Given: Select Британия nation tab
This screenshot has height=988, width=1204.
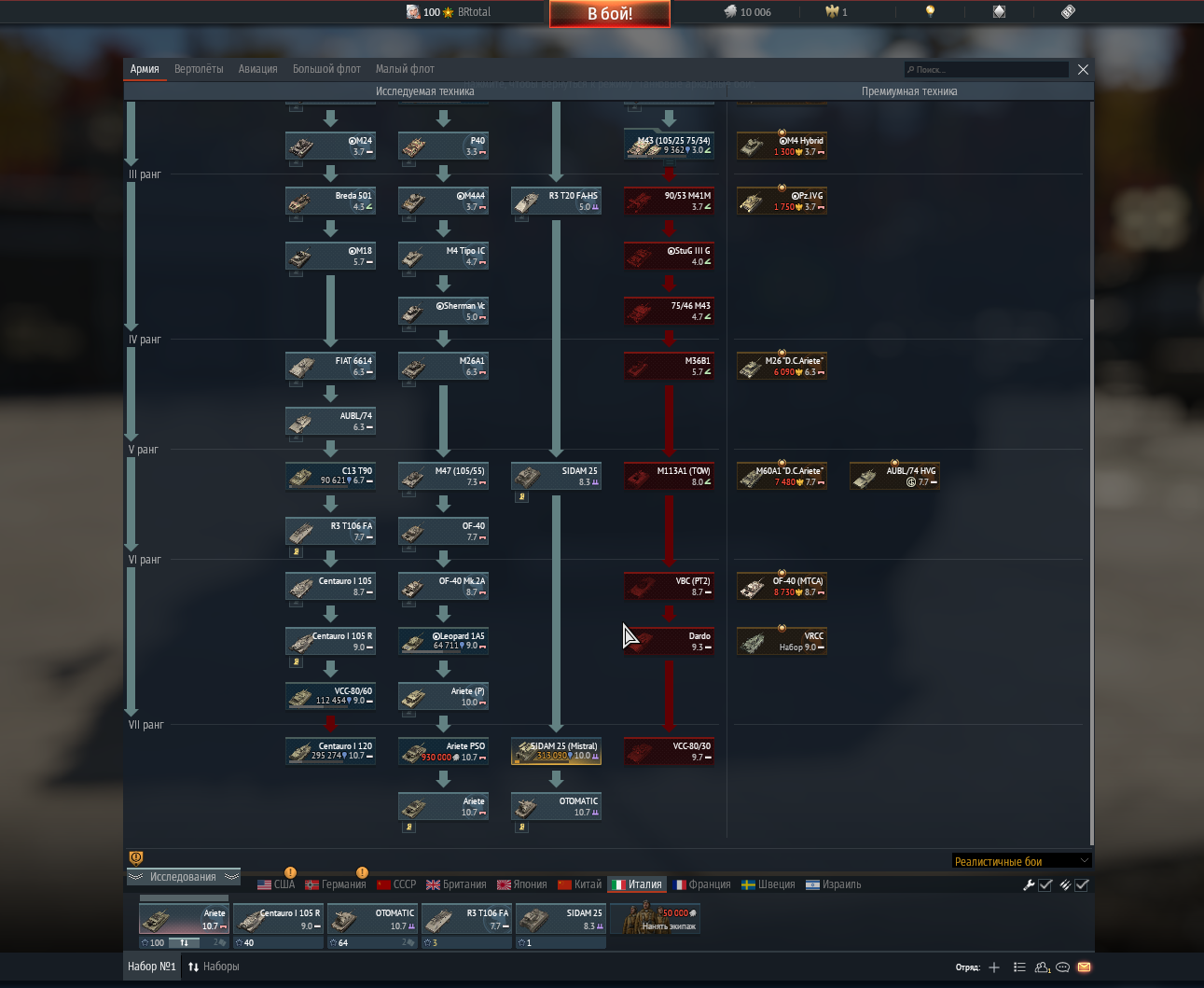Looking at the screenshot, I should click(x=456, y=884).
